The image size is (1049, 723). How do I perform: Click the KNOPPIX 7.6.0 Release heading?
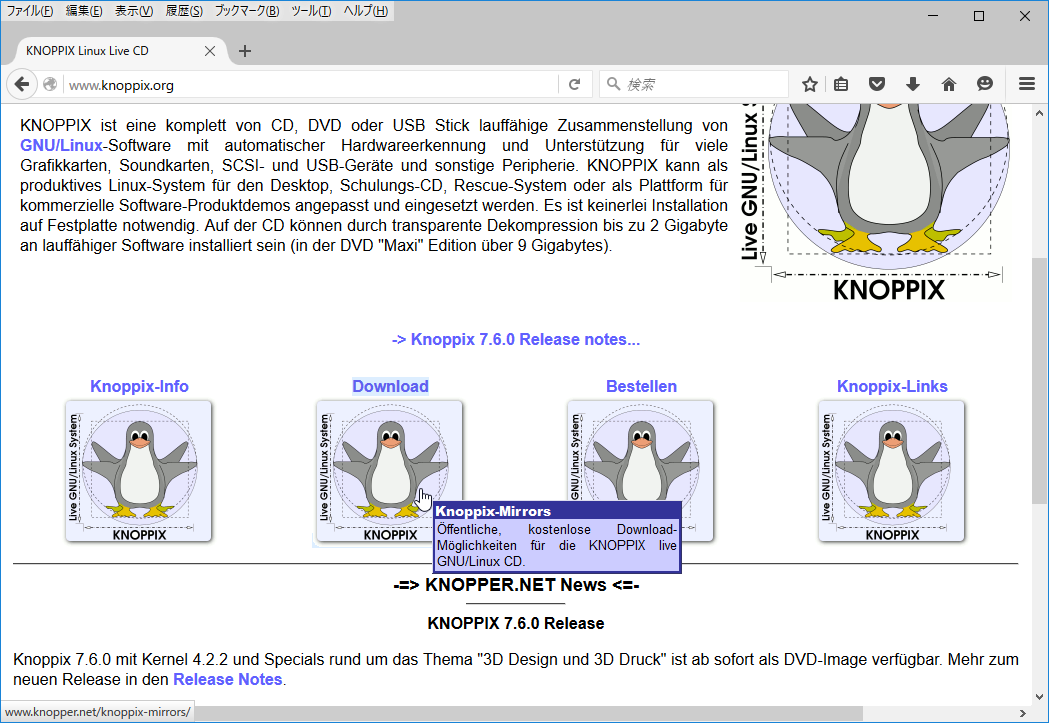coord(516,623)
